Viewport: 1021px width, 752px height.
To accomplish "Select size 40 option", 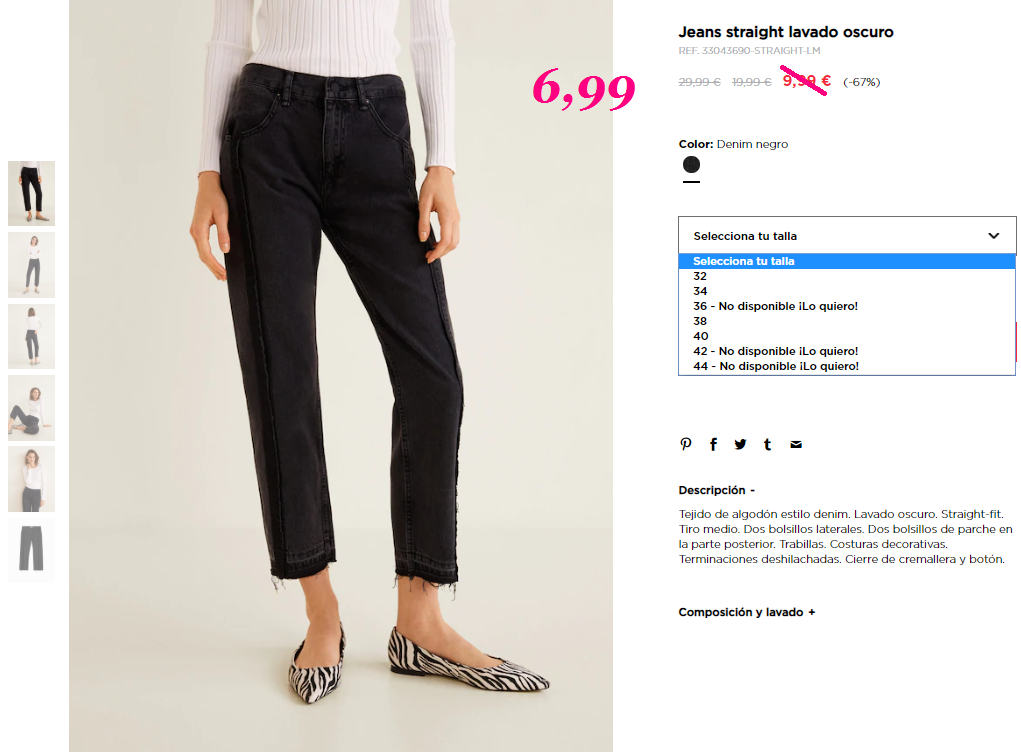I will (x=846, y=336).
